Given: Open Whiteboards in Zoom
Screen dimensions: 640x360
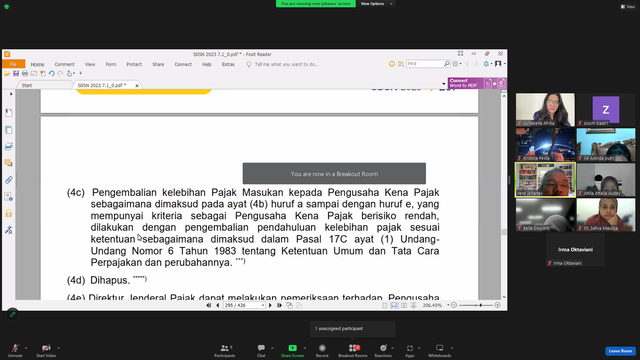Looking at the screenshot, I should pos(440,350).
